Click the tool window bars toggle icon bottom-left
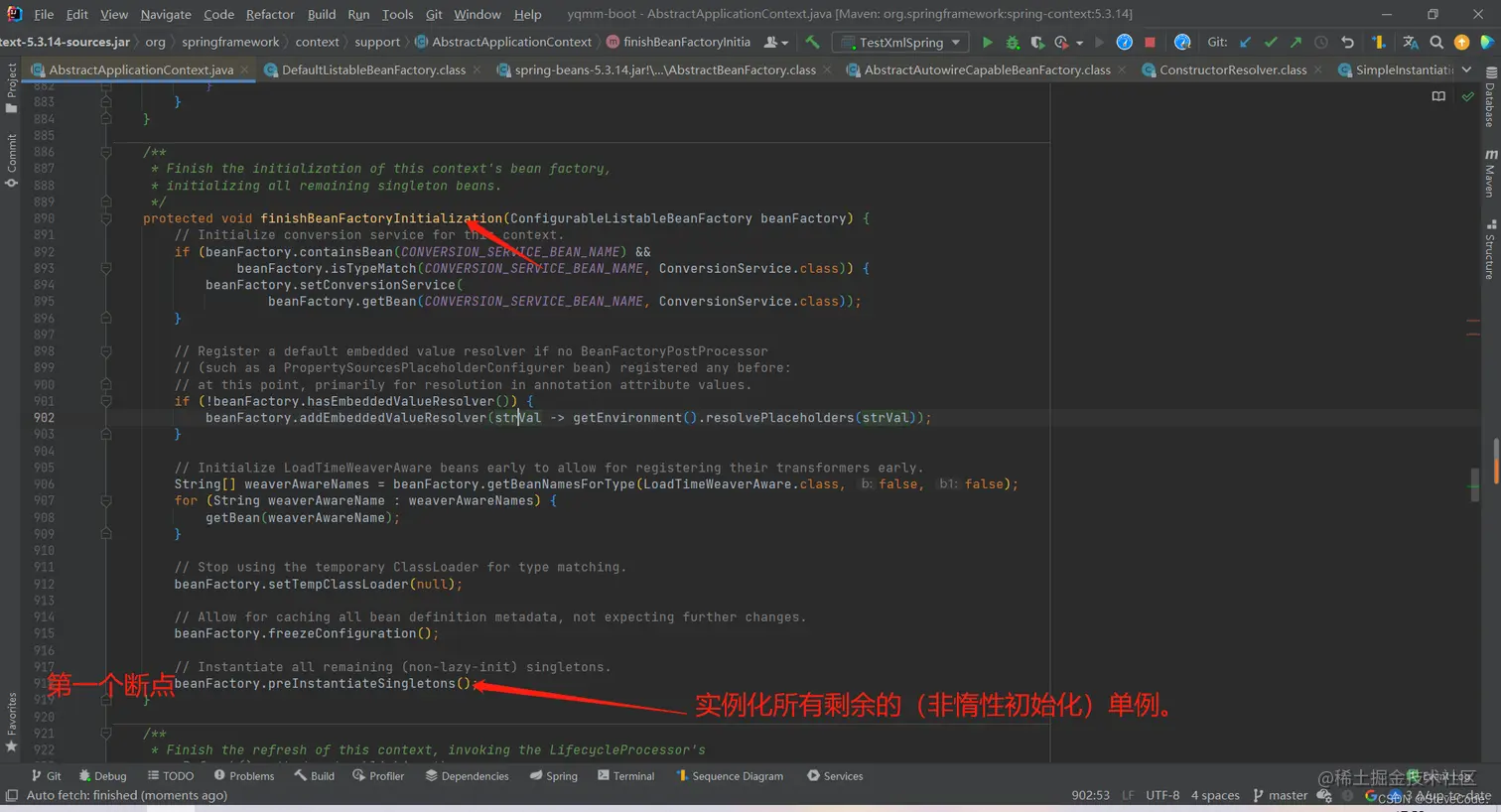The image size is (1501, 812). pos(12,795)
